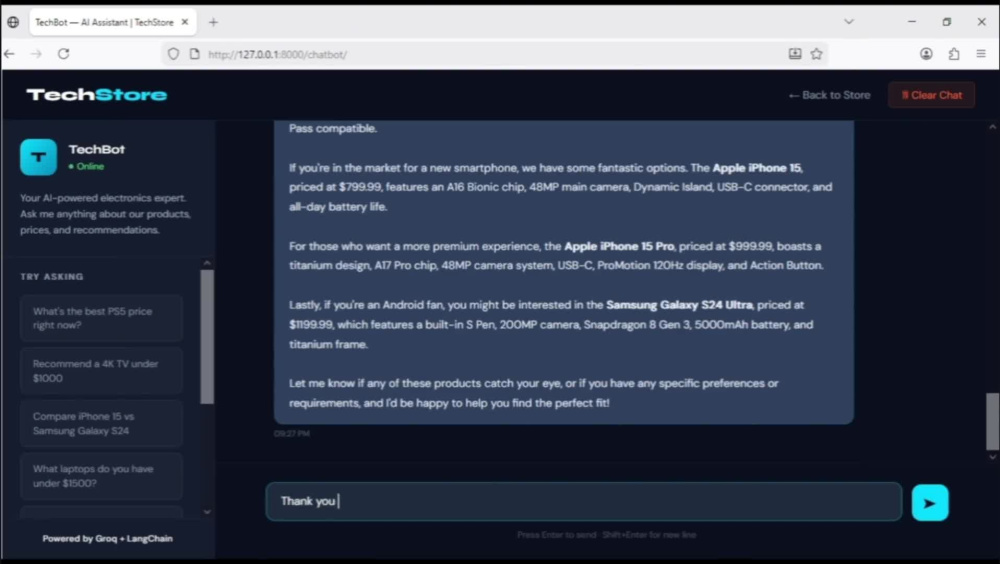
Task: Open the browser hamburger menu
Action: coord(981,54)
